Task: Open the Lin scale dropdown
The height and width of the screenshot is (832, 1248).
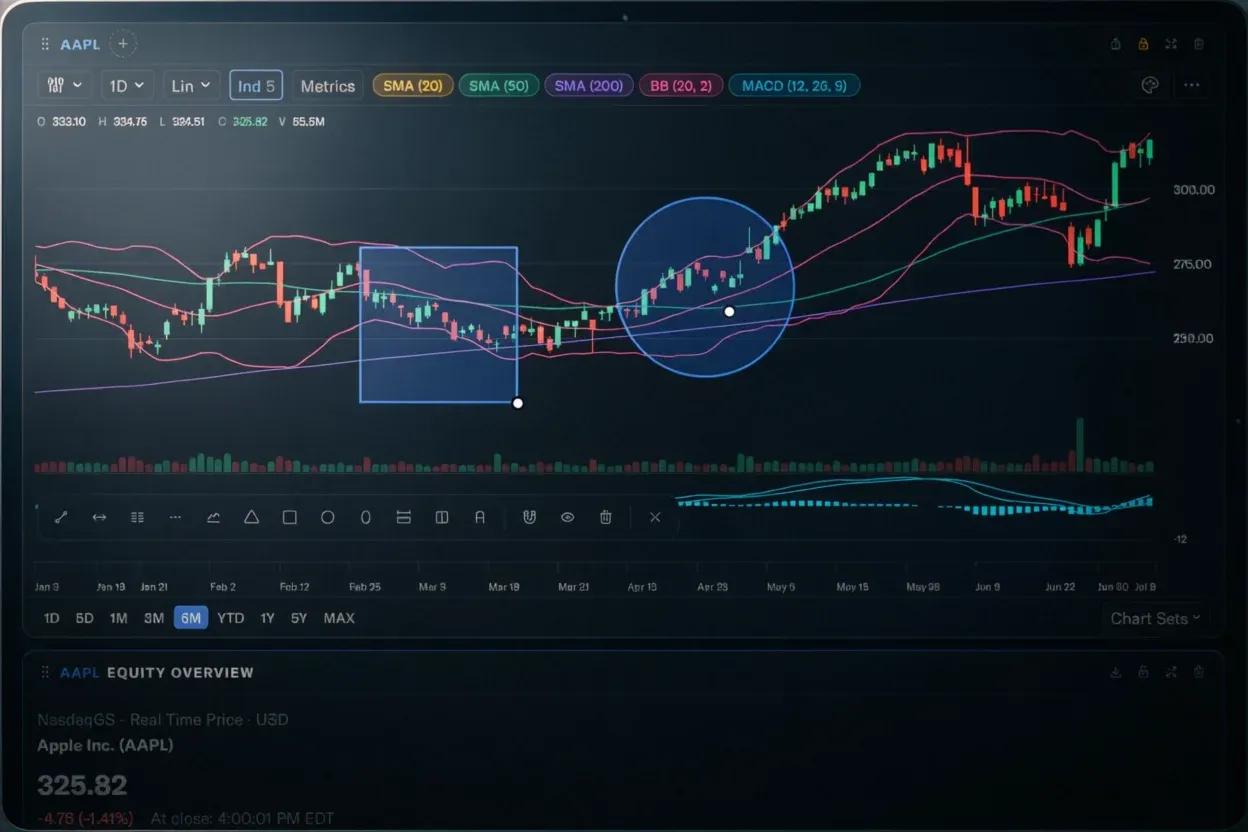Action: (191, 85)
